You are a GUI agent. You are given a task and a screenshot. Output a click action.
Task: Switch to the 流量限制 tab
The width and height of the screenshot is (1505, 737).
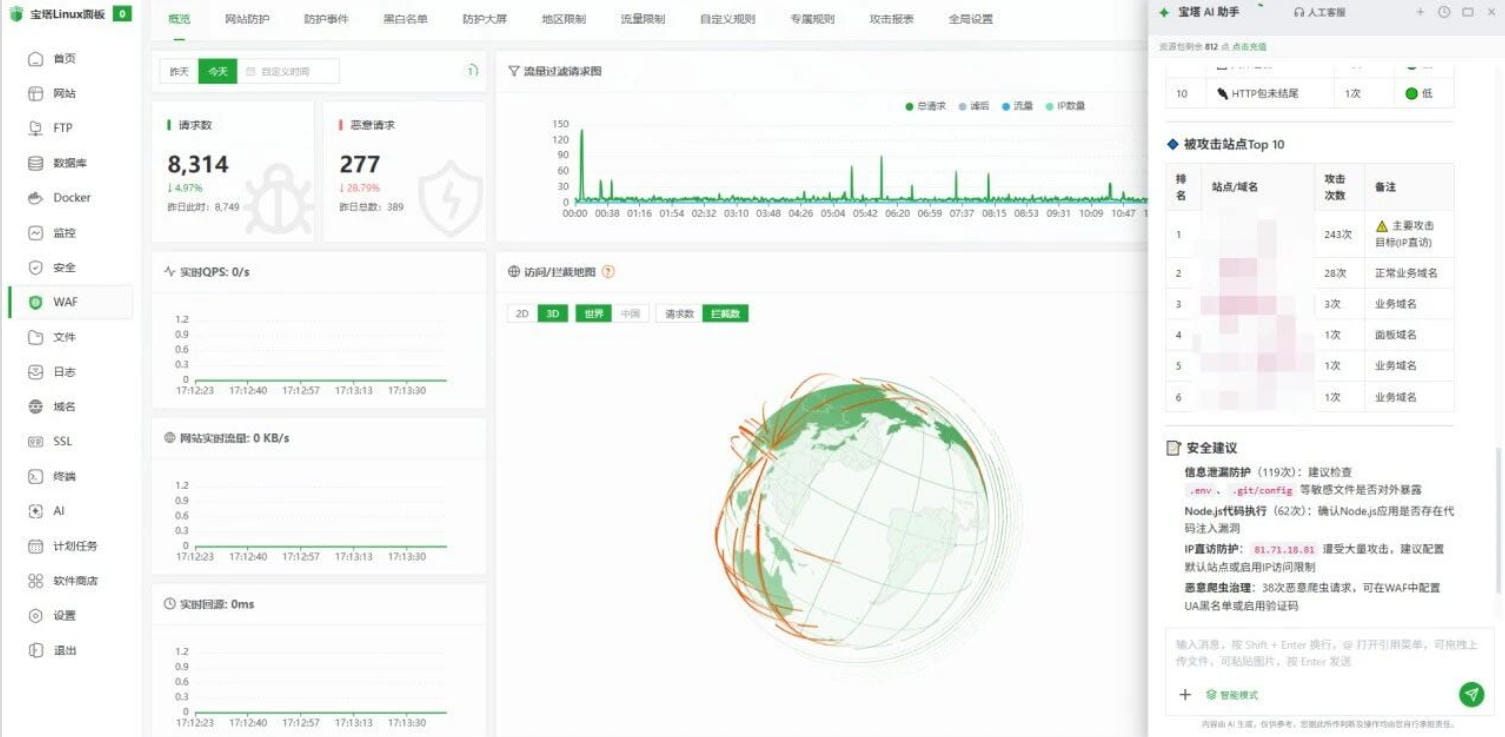pyautogui.click(x=643, y=19)
